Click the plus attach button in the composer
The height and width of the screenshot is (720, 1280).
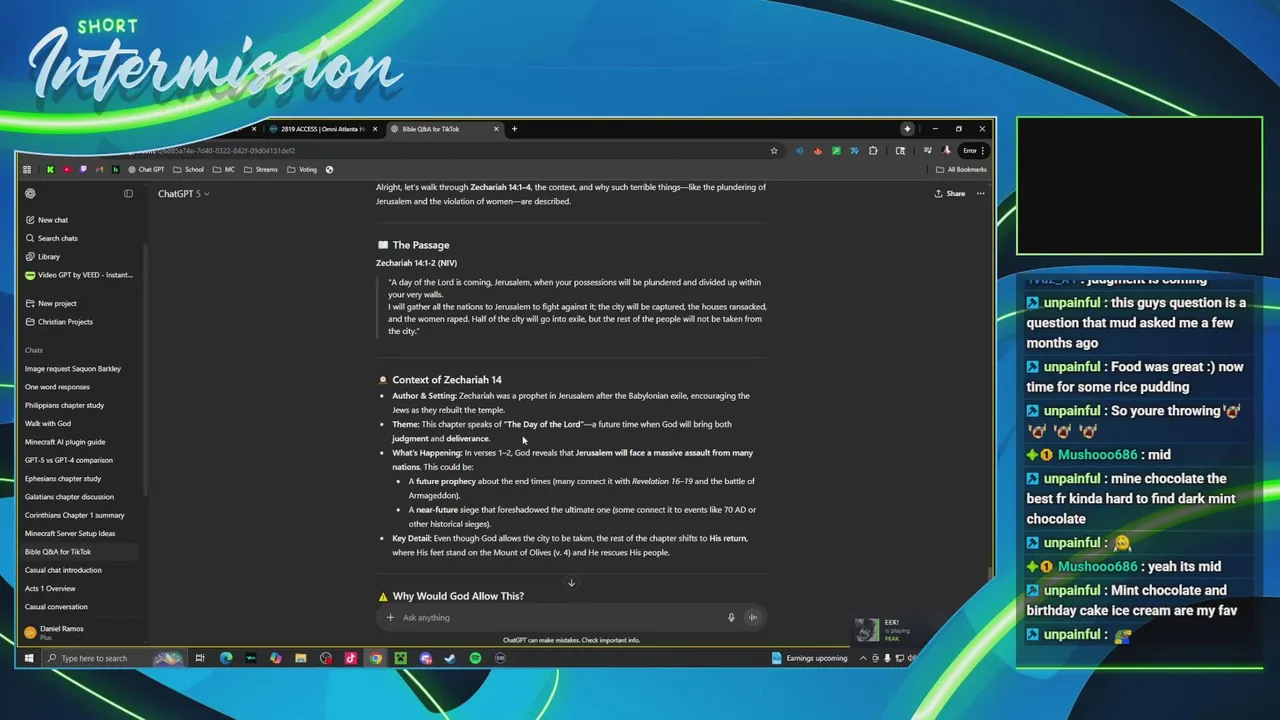(x=390, y=618)
